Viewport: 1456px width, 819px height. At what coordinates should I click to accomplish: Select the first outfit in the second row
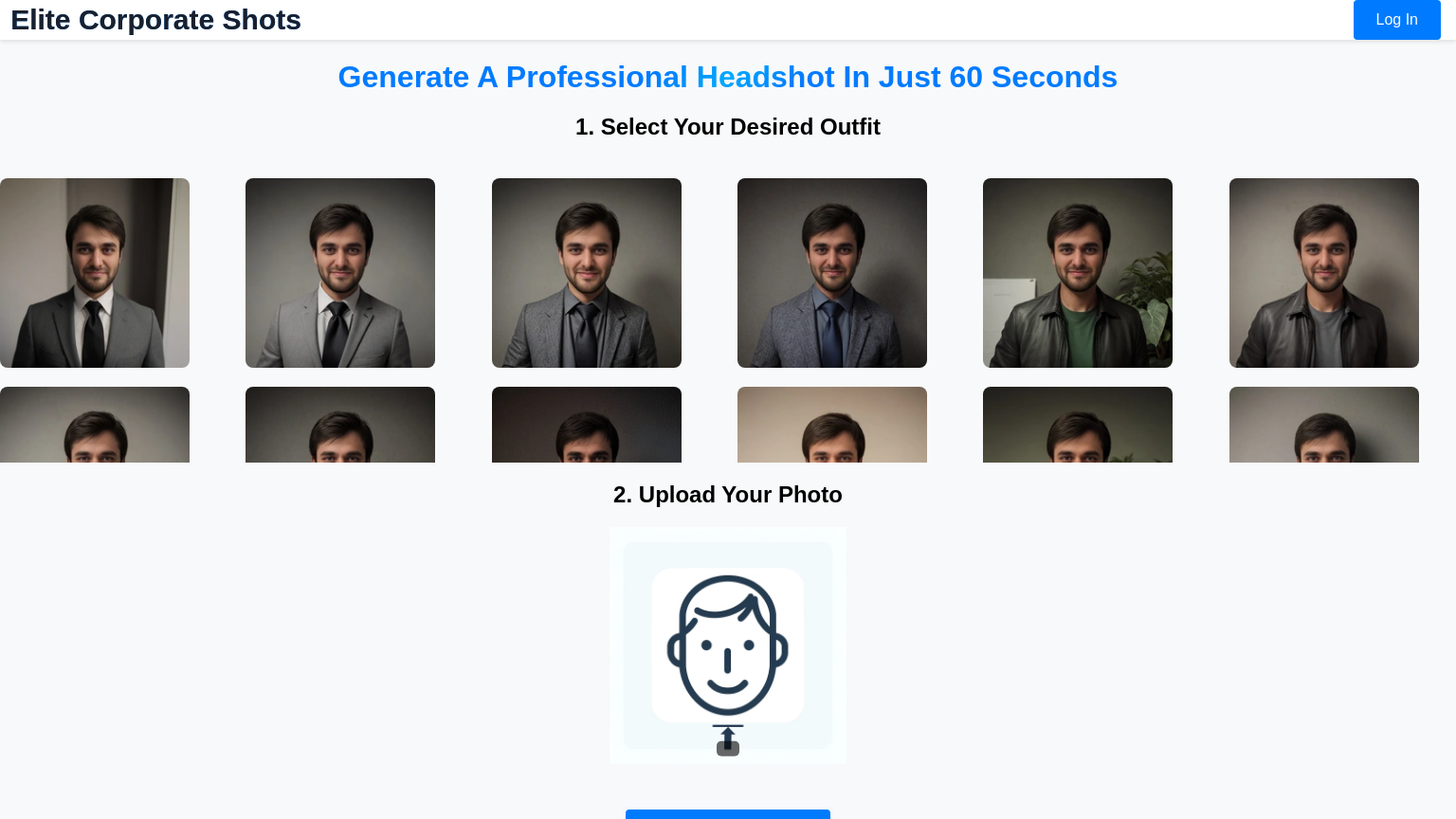tap(95, 424)
